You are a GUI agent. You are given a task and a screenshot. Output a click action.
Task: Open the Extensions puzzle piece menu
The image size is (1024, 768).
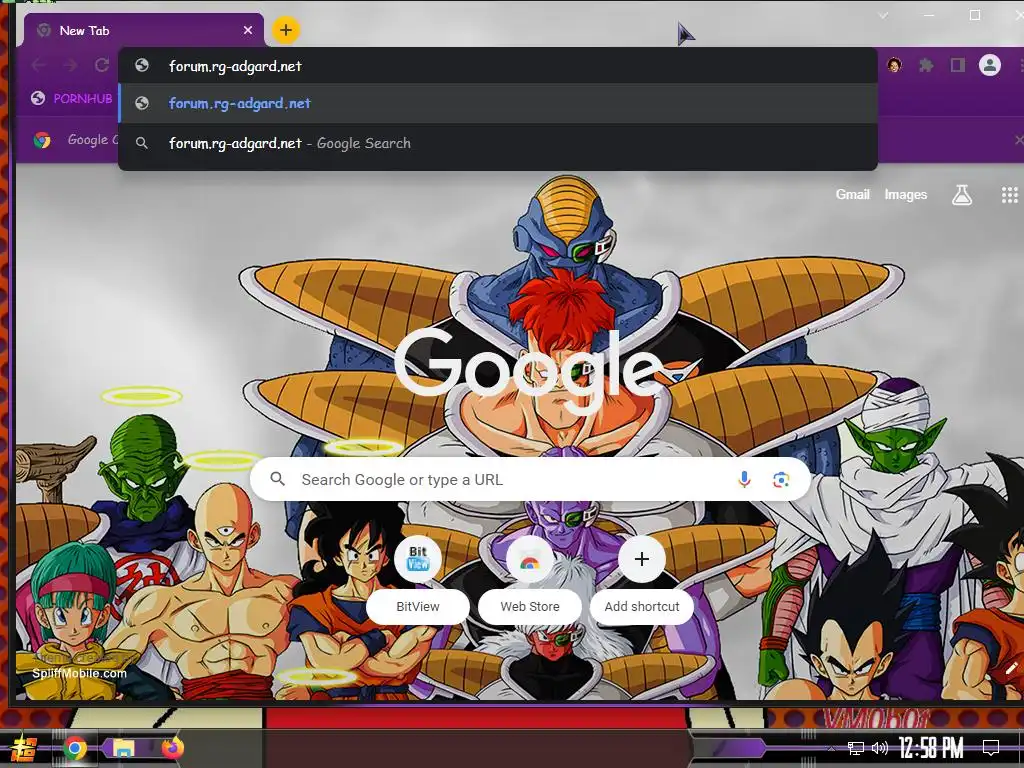(926, 65)
